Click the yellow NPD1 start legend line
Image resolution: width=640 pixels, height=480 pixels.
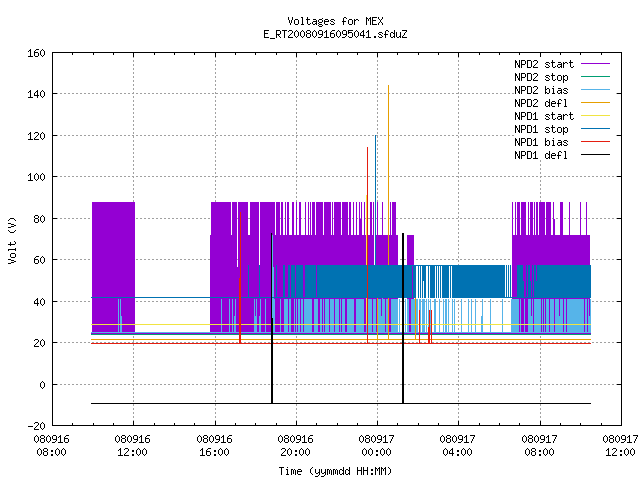596,116
